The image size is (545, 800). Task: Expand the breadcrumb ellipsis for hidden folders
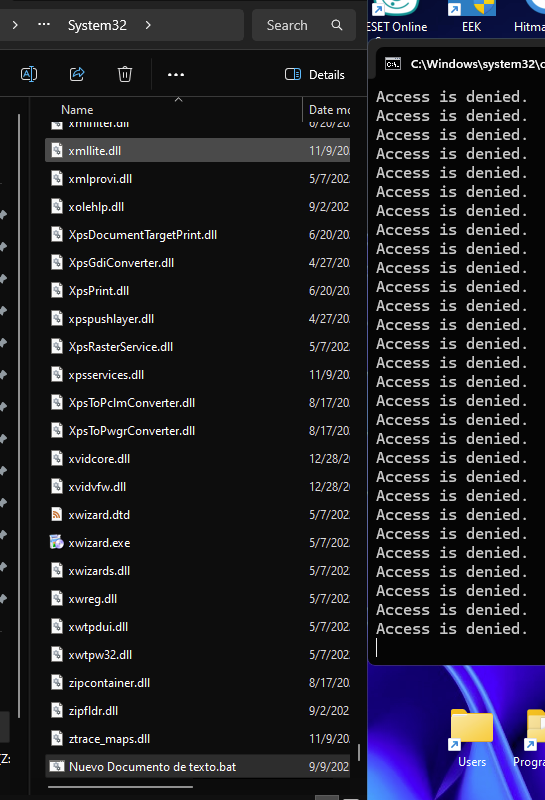click(x=44, y=24)
